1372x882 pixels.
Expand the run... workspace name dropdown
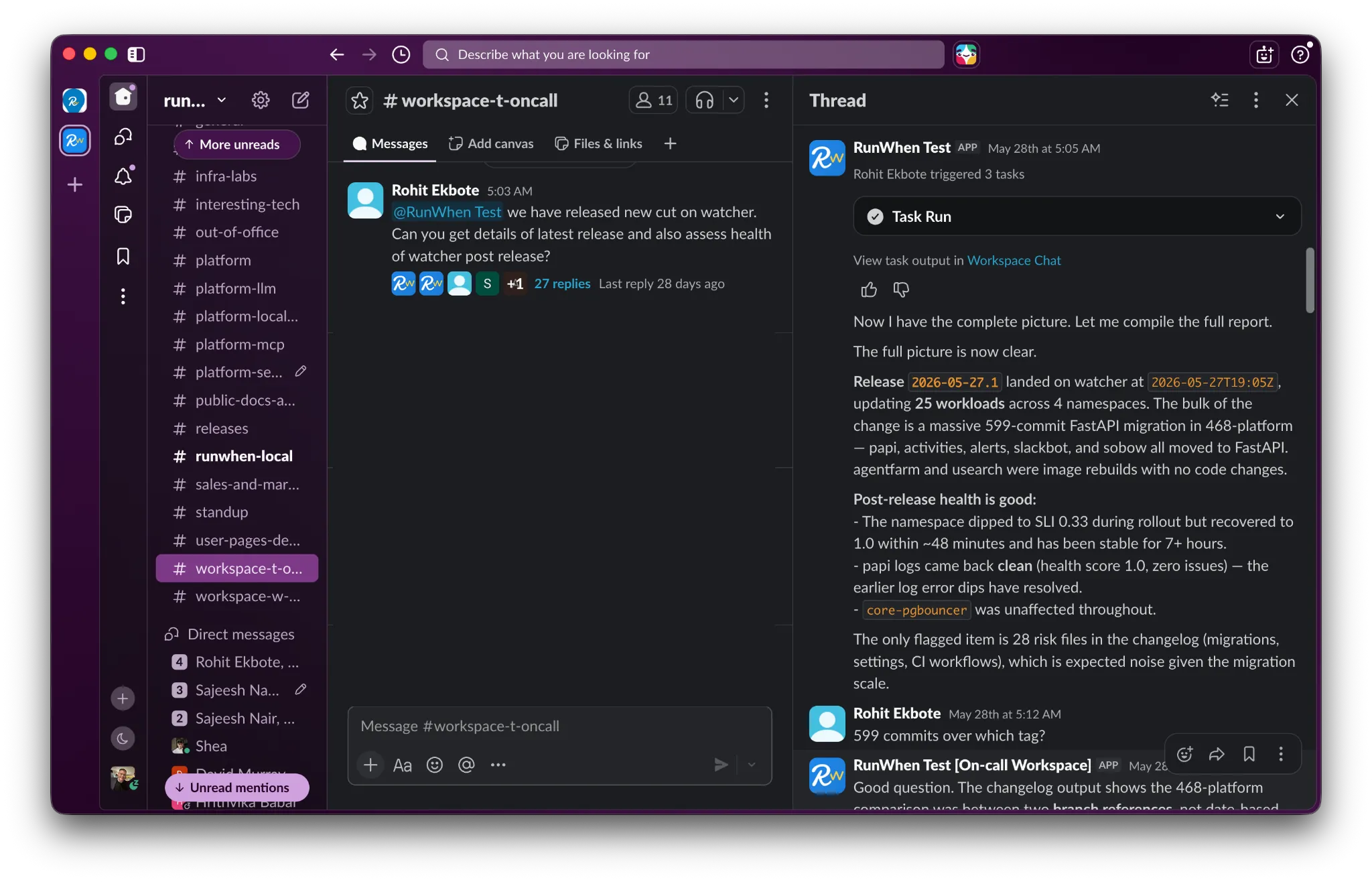tap(195, 101)
